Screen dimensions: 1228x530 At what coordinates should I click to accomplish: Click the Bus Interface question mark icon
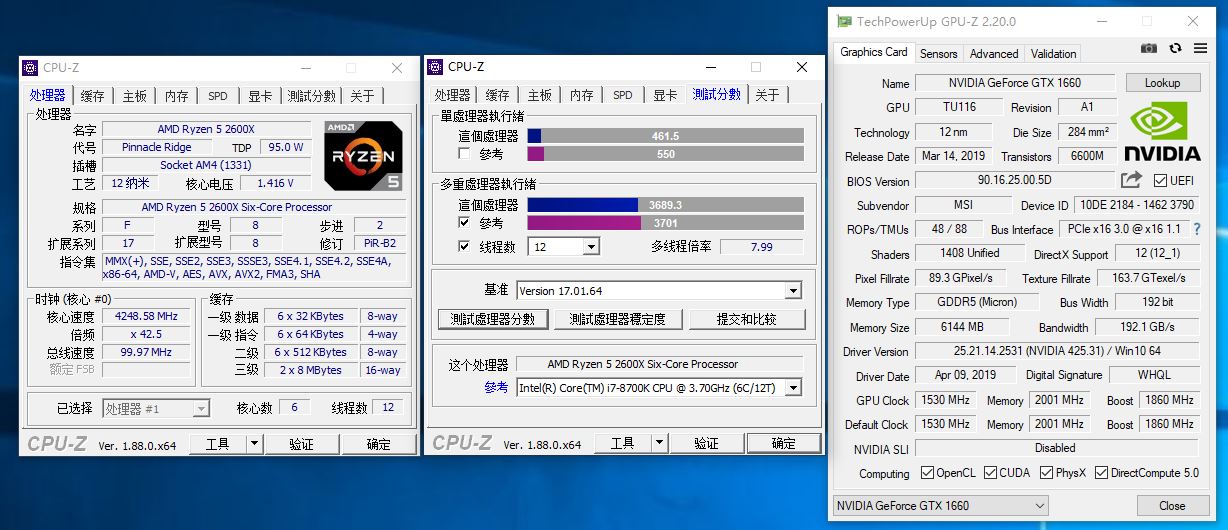click(1197, 229)
